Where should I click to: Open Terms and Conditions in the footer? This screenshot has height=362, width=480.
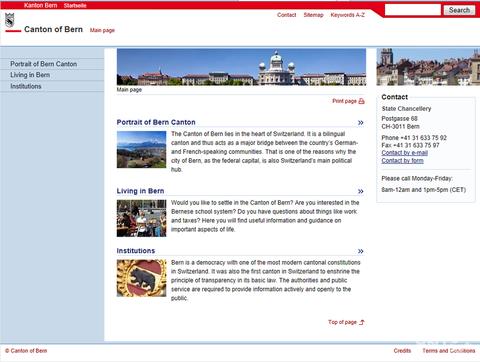pos(449,351)
